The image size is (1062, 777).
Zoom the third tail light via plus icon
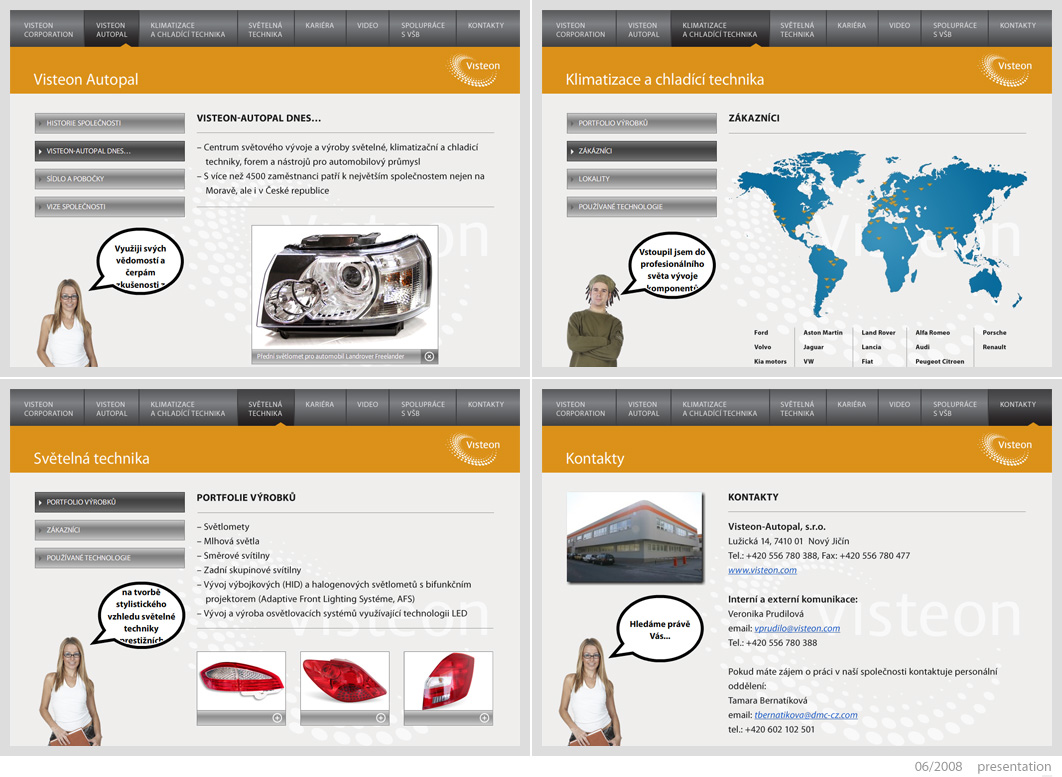(484, 718)
